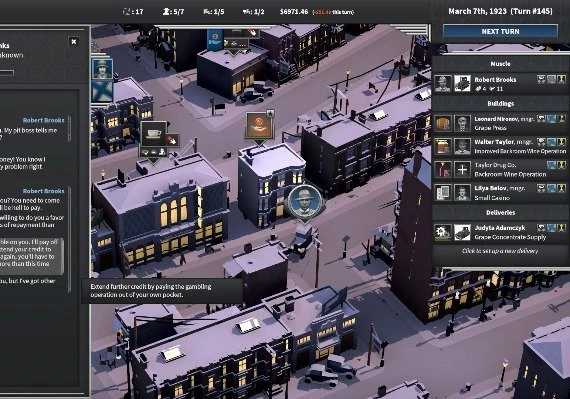
Task: Click the gold icon in Walter Taylor's row
Action: point(562,142)
